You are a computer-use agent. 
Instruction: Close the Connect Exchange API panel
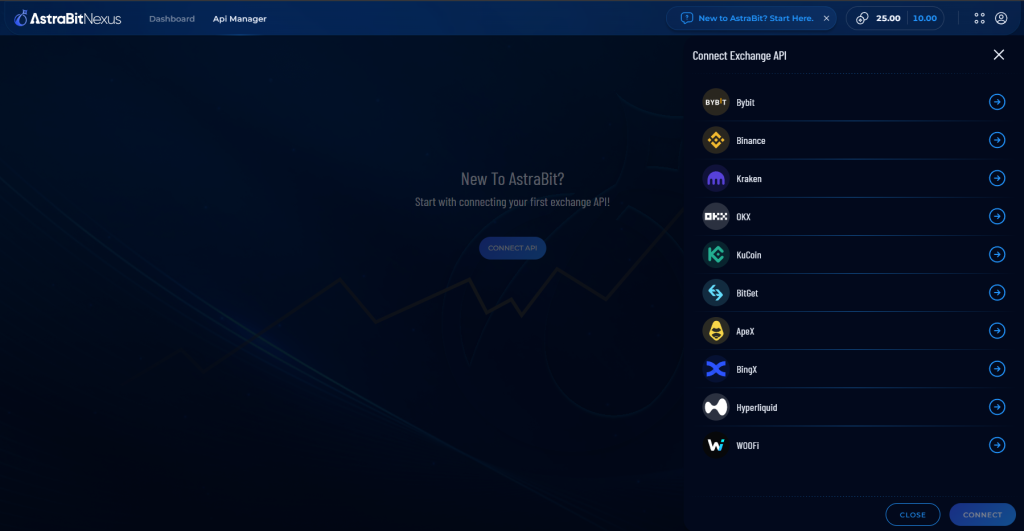tap(999, 55)
